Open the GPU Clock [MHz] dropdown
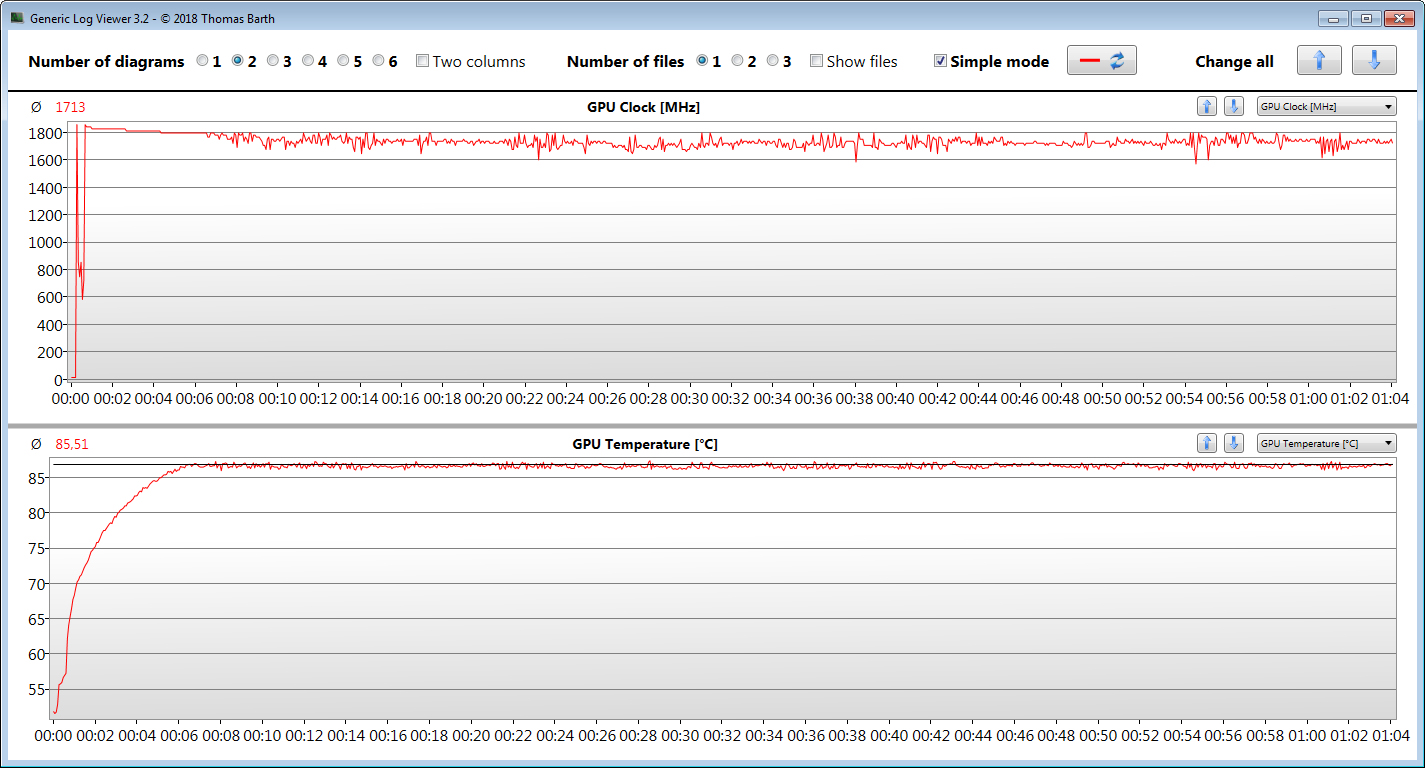This screenshot has height=768, width=1425. pyautogui.click(x=1326, y=107)
